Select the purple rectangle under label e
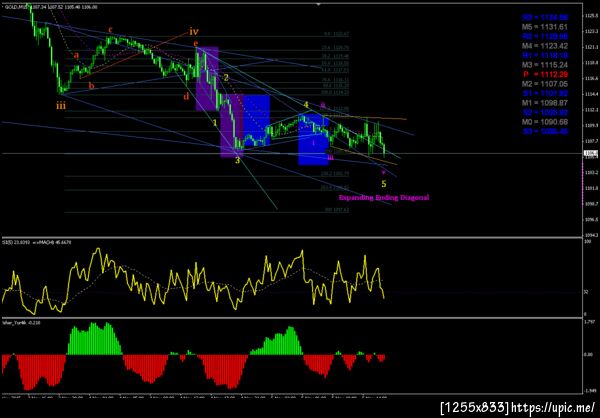 click(207, 78)
